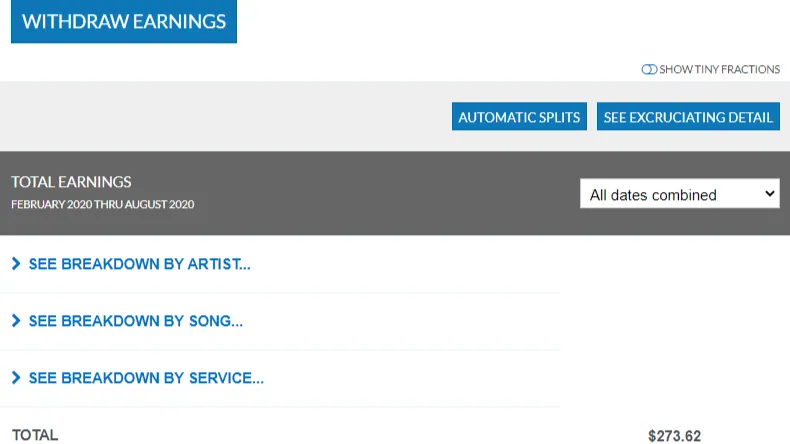Click the arrow on the dates dropdown
The image size is (790, 444).
[770, 194]
